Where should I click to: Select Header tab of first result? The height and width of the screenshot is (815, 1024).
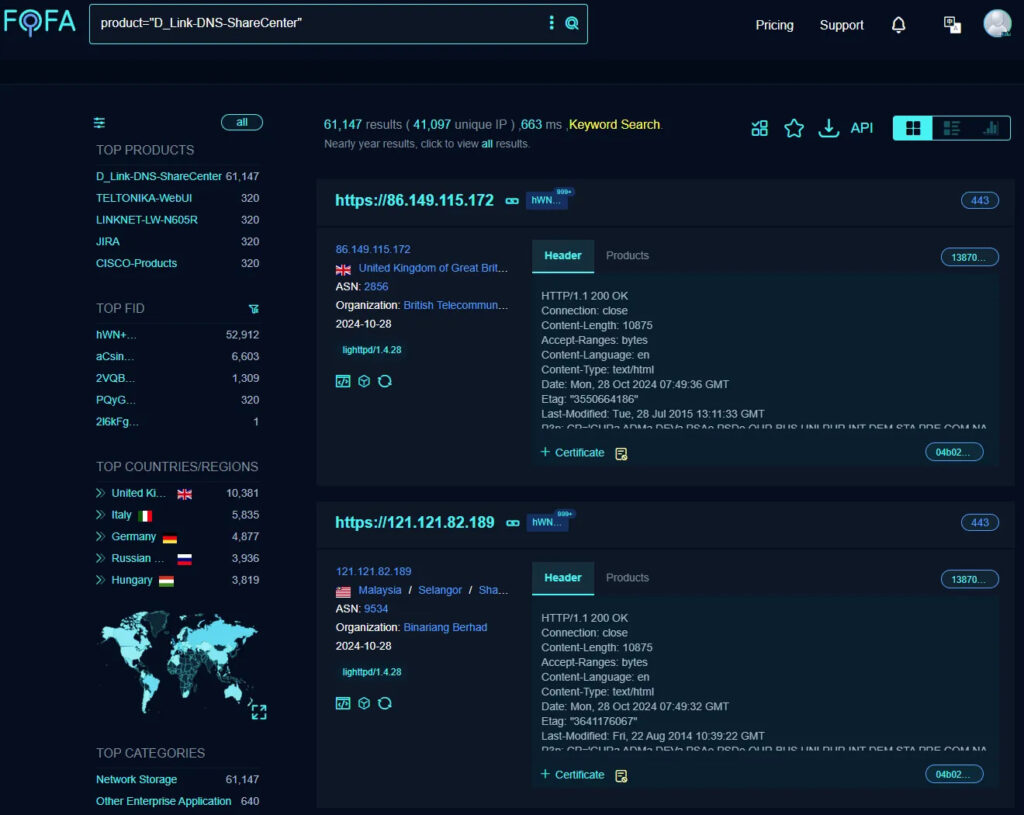pyautogui.click(x=563, y=256)
